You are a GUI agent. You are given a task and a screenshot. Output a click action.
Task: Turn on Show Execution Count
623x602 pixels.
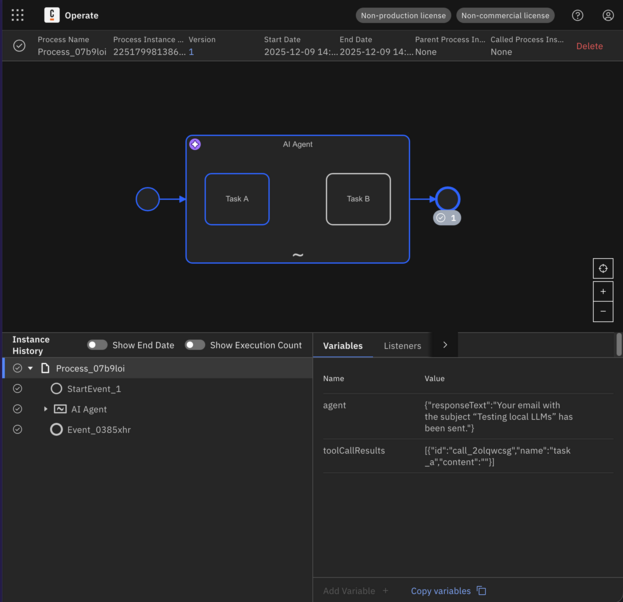coord(194,345)
